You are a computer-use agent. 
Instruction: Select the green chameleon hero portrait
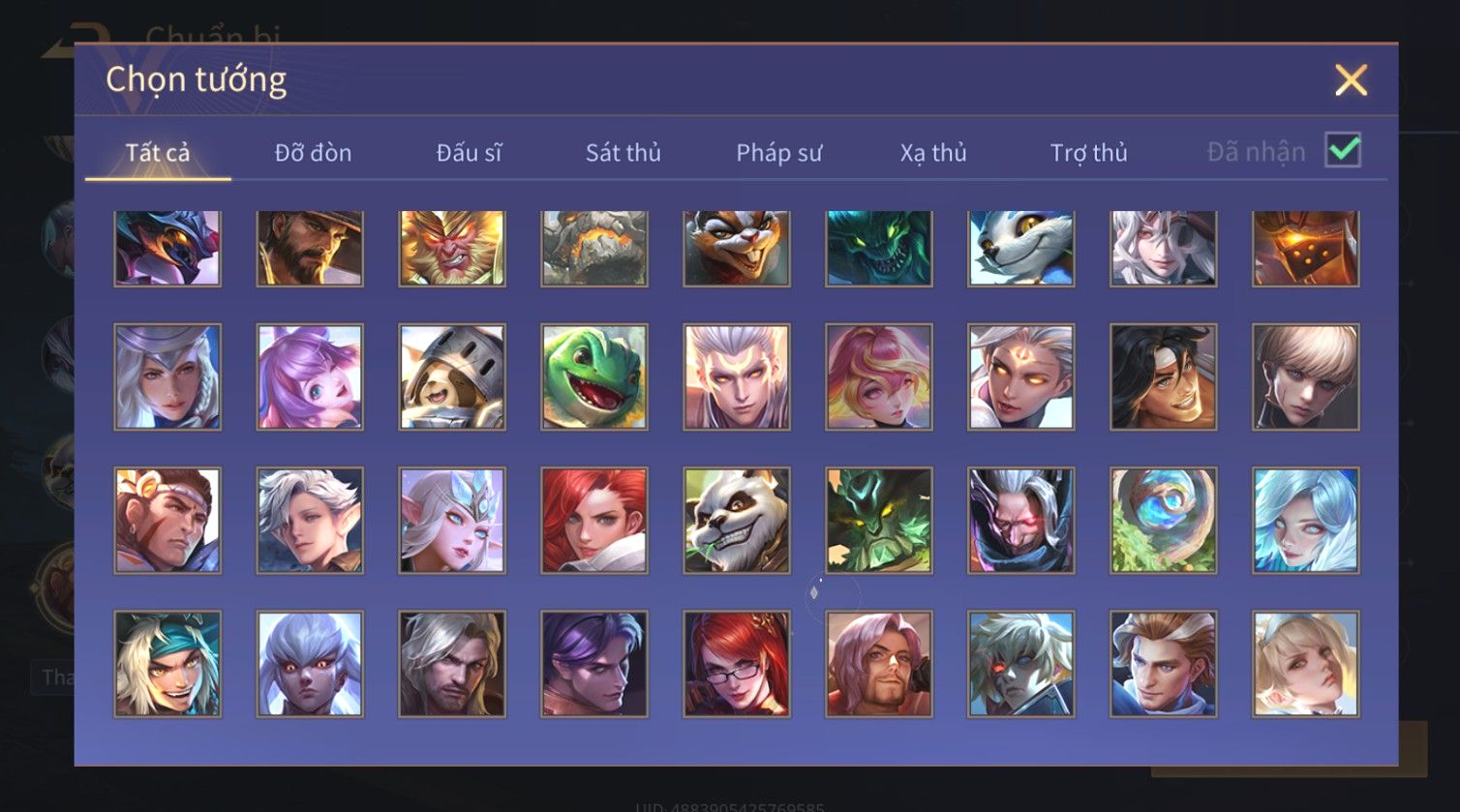coord(594,376)
